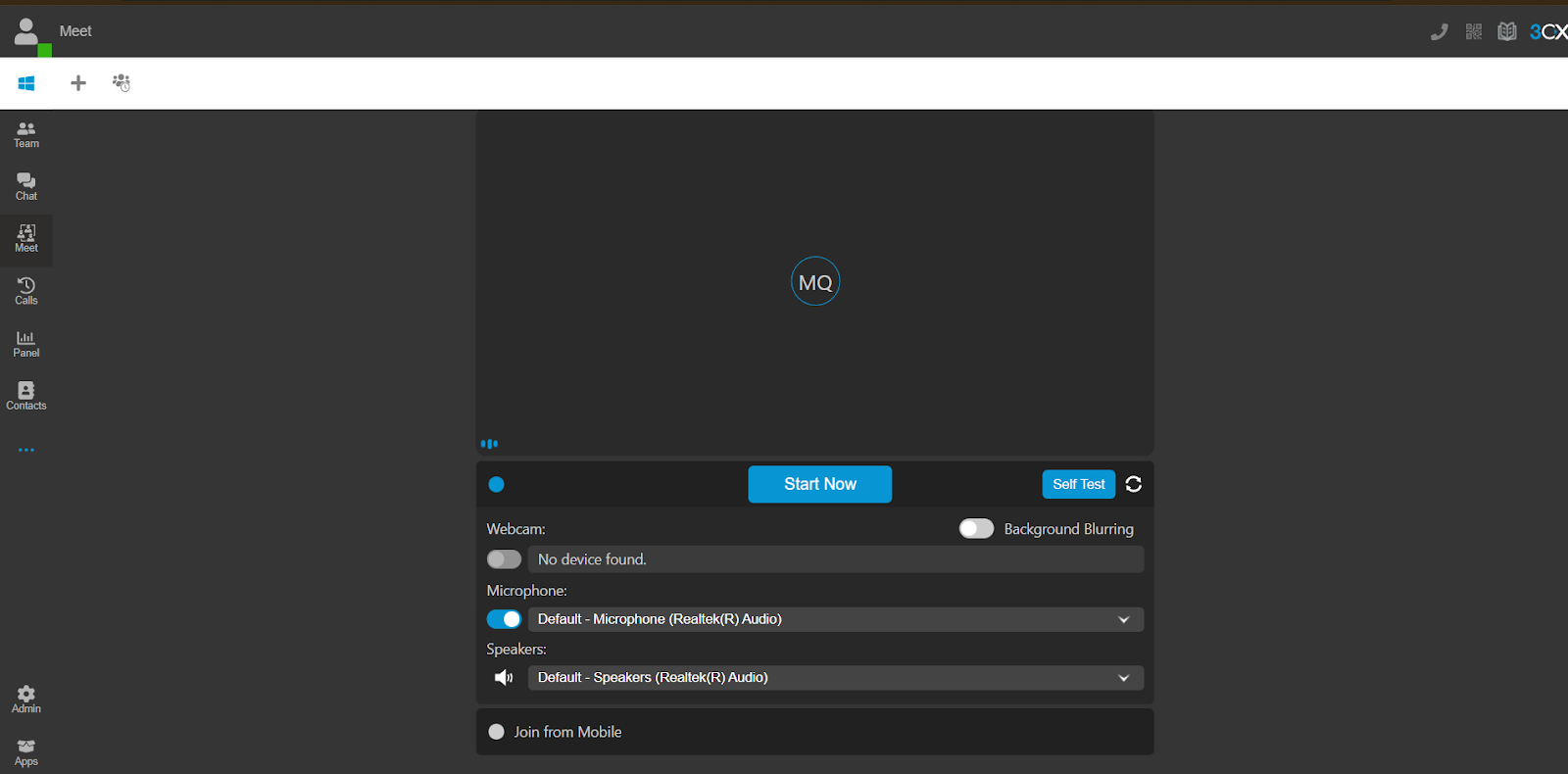This screenshot has width=1568, height=774.
Task: Open the Team section in sidebar
Action: [x=26, y=135]
